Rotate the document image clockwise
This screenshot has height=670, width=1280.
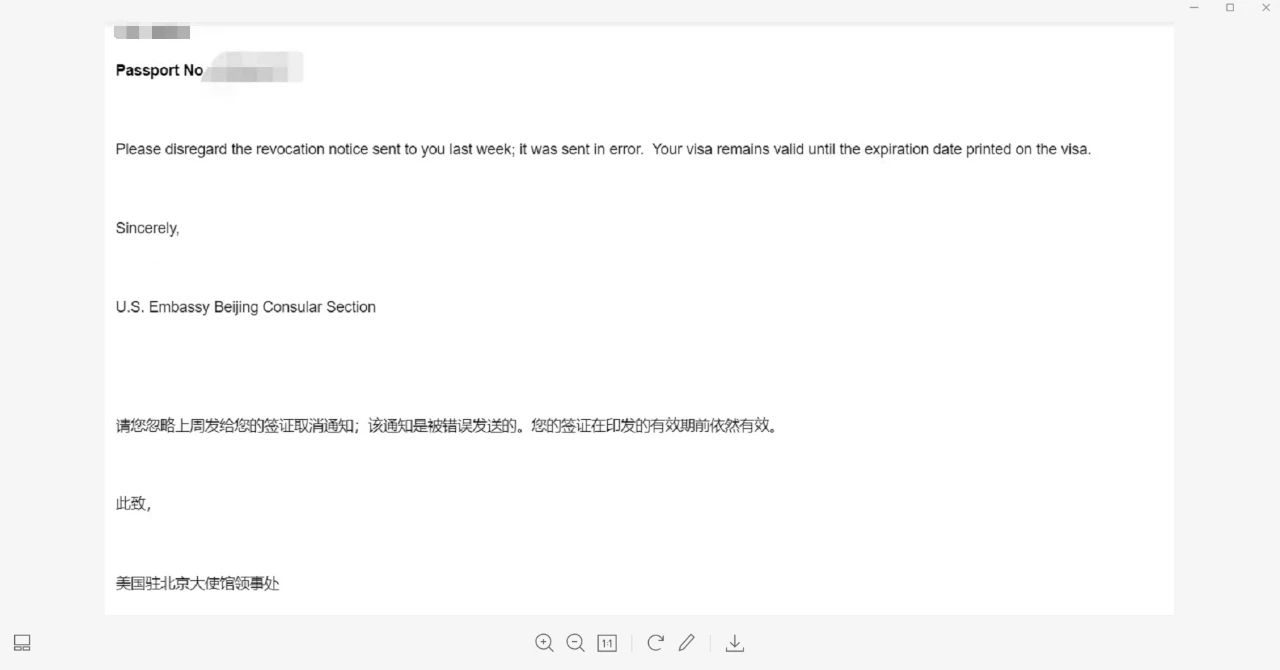click(655, 643)
